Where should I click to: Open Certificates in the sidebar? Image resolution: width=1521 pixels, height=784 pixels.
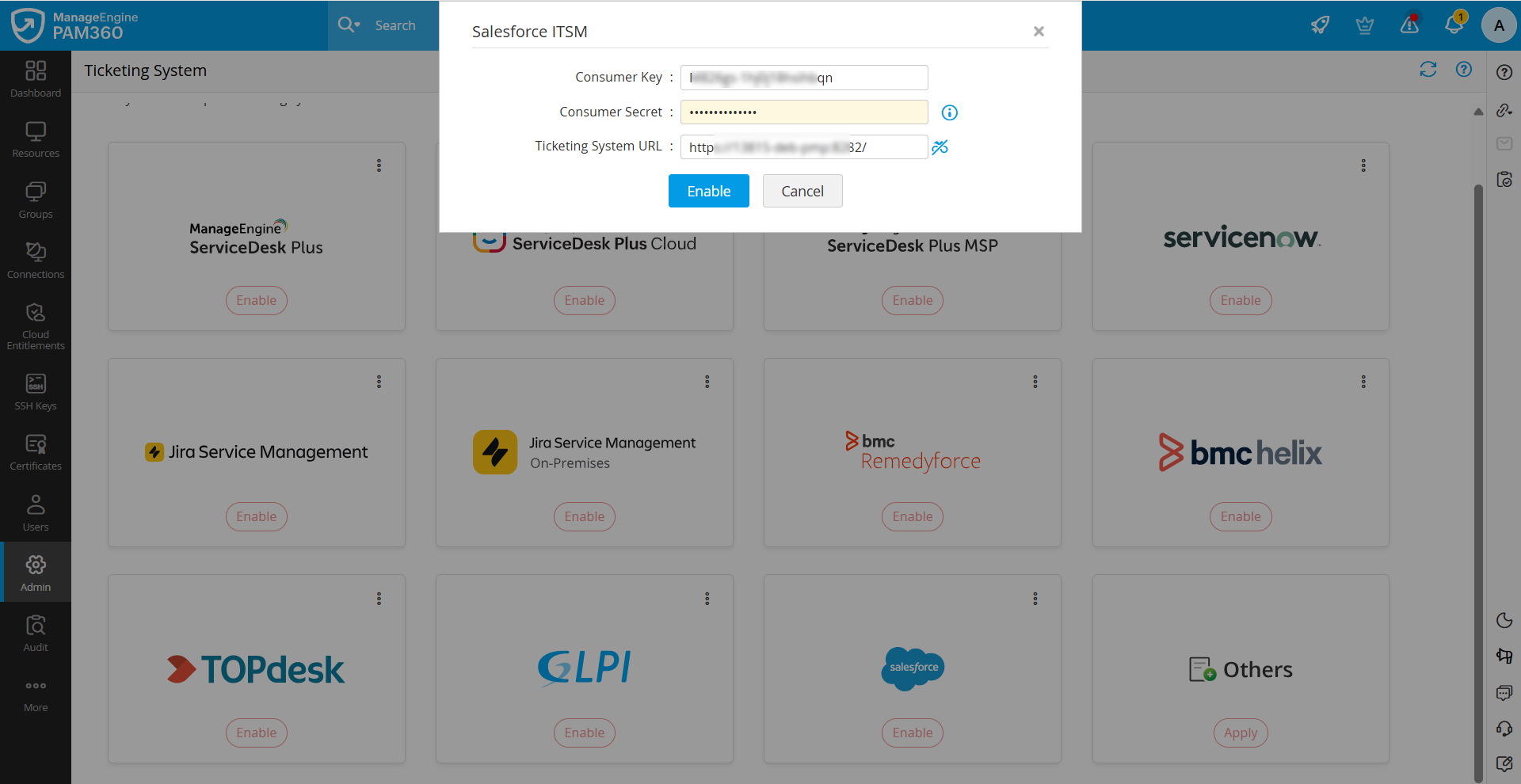36,453
